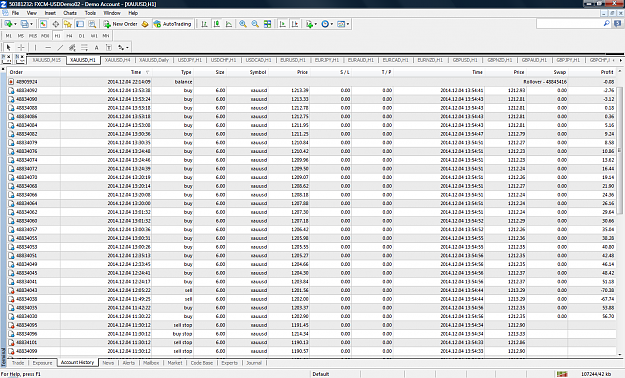Toggle Chart Shift icon
The height and width of the screenshot is (378, 625).
pos(295,24)
